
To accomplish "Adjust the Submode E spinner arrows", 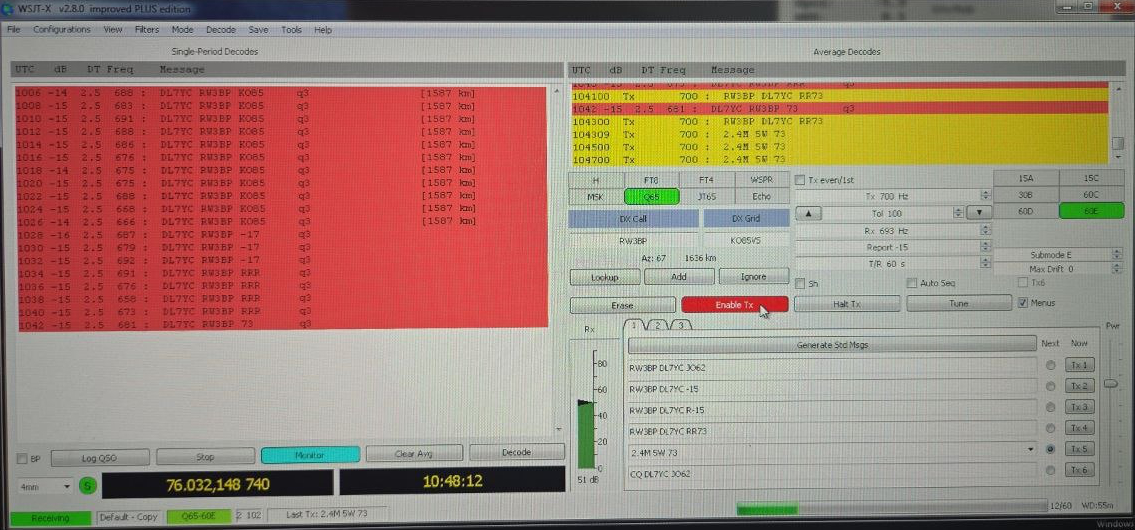I will pos(1117,255).
